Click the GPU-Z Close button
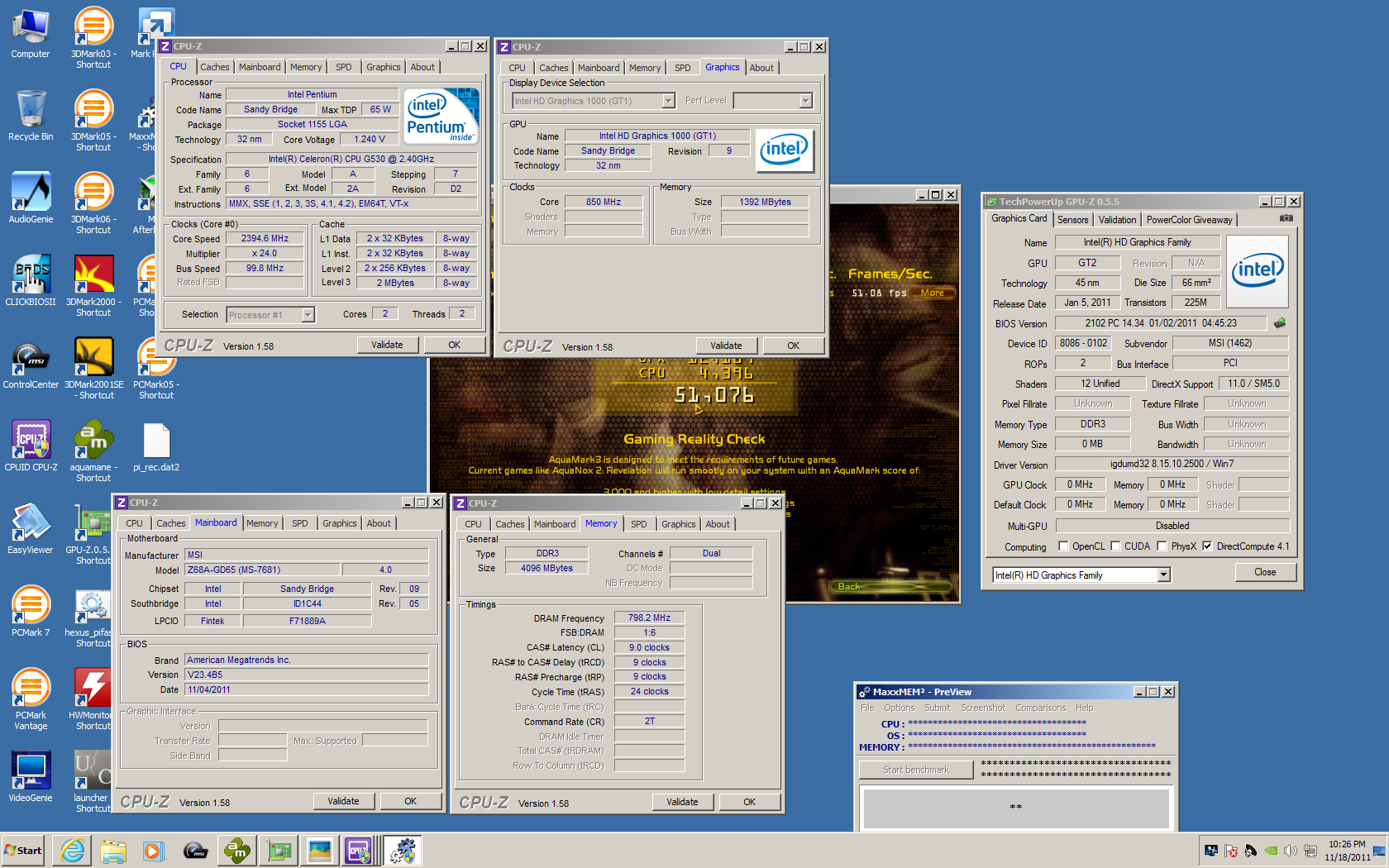The width and height of the screenshot is (1389, 868). click(1265, 572)
